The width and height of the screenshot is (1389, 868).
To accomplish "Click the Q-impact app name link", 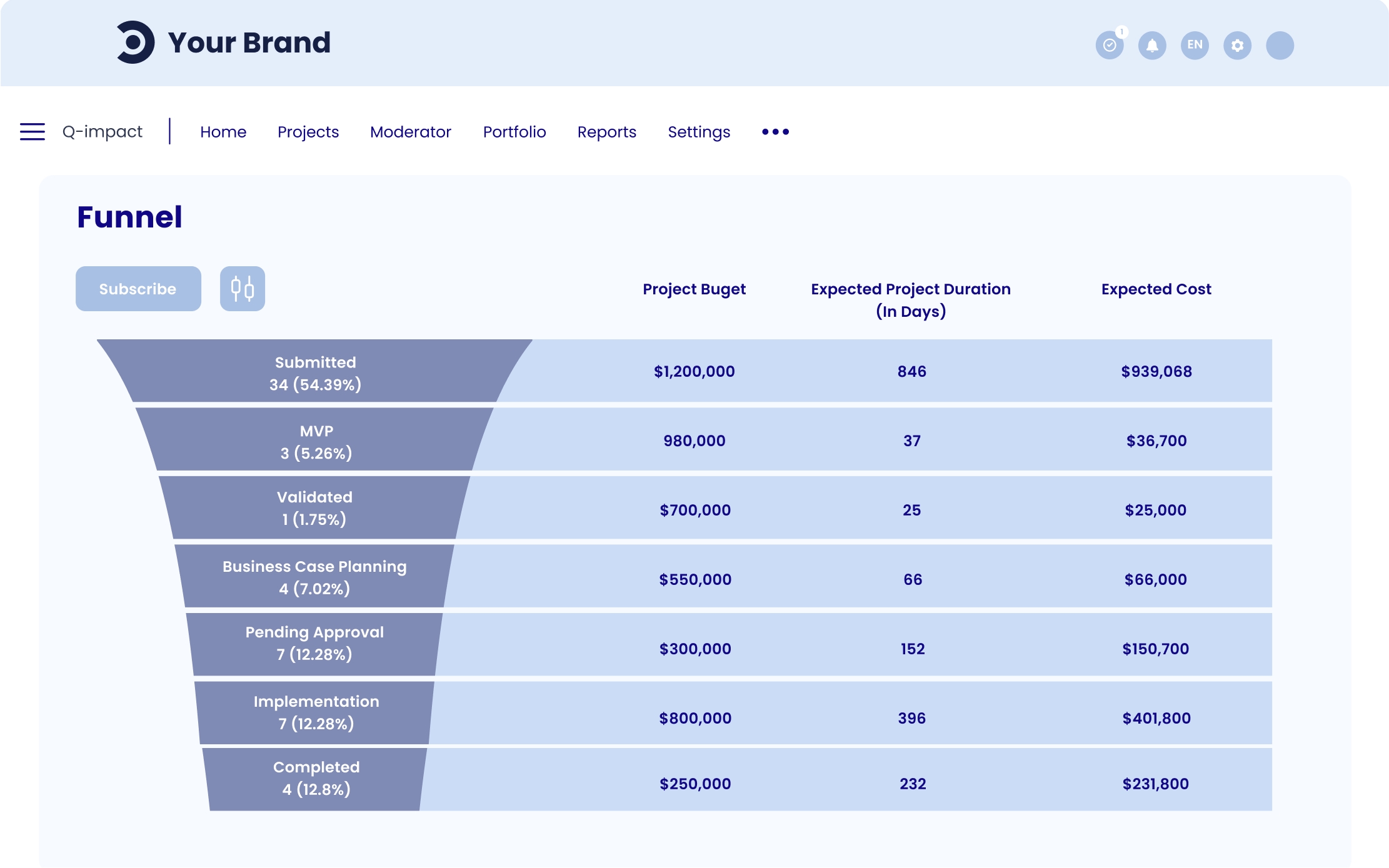I will (x=103, y=132).
